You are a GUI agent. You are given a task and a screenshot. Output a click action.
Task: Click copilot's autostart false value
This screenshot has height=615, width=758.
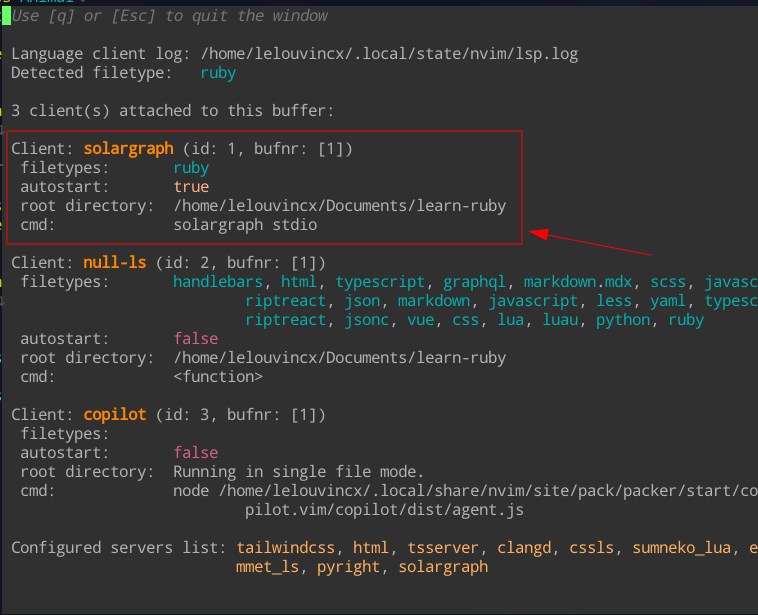(195, 453)
